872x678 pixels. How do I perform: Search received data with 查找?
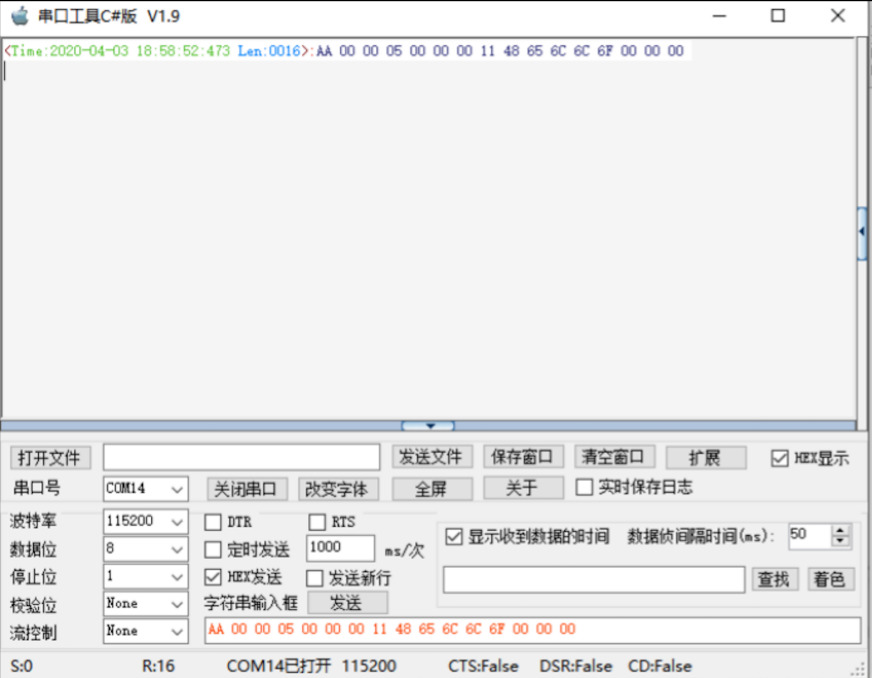click(x=775, y=578)
